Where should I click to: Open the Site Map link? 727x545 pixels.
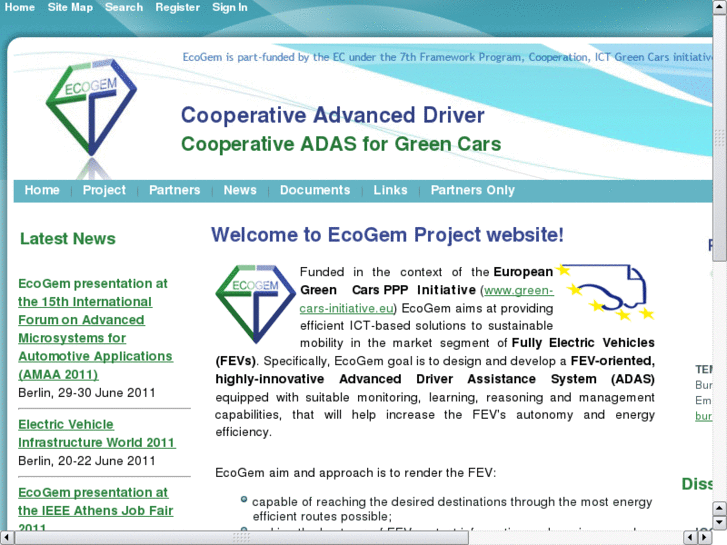[x=70, y=7]
